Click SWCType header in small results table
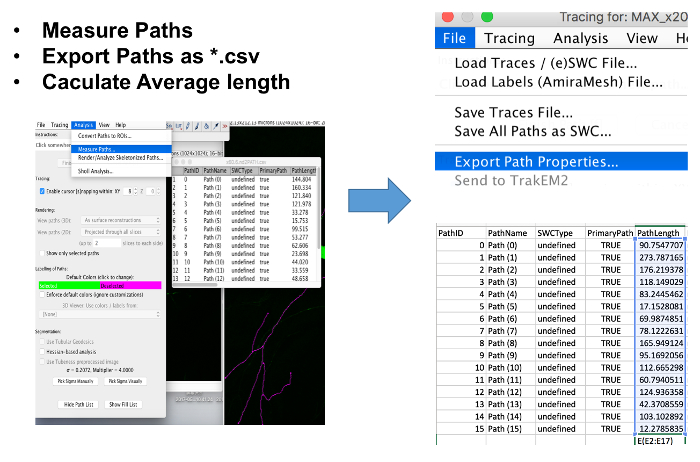The width and height of the screenshot is (700, 462). 242,171
